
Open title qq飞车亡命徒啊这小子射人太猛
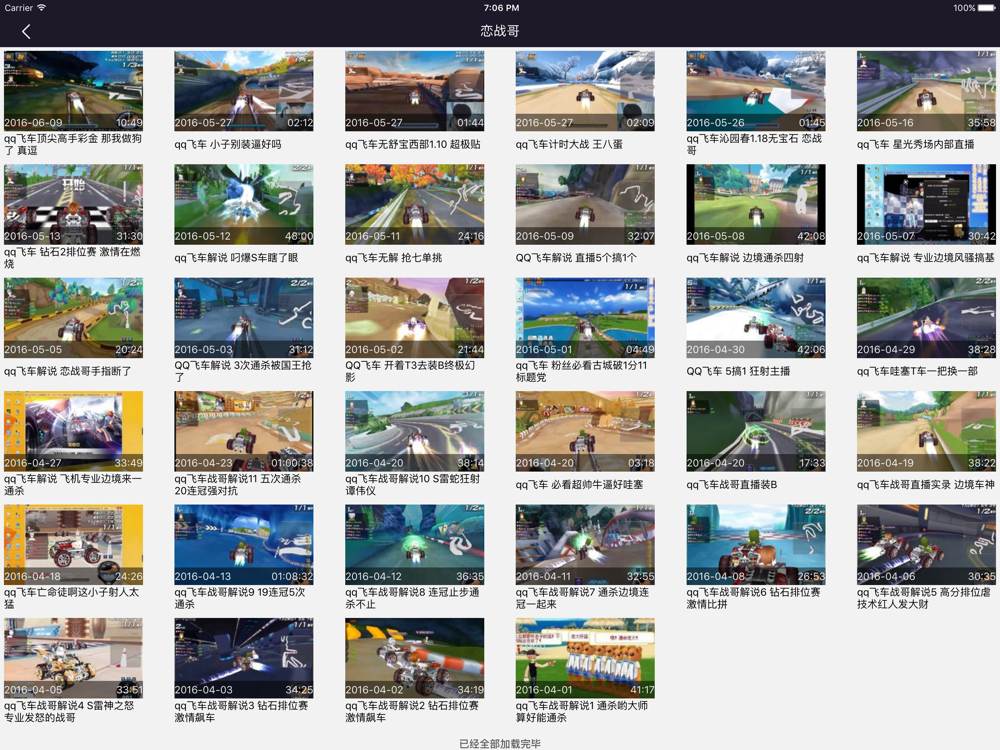click(71, 598)
